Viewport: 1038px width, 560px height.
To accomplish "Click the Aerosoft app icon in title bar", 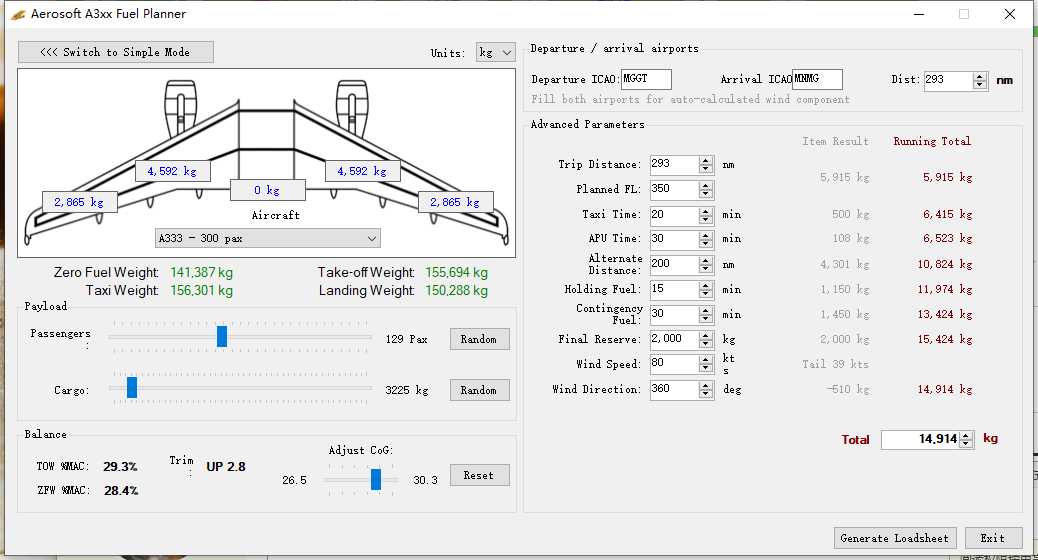I will tap(18, 14).
